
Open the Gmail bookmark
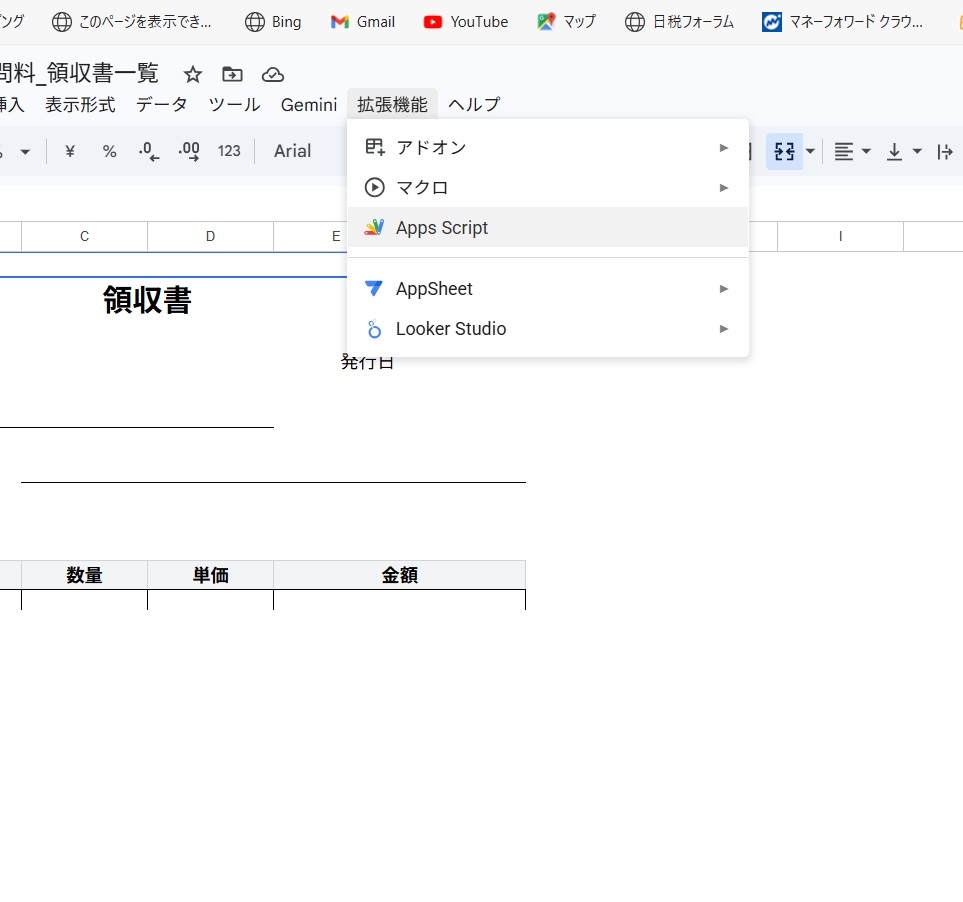coord(363,21)
